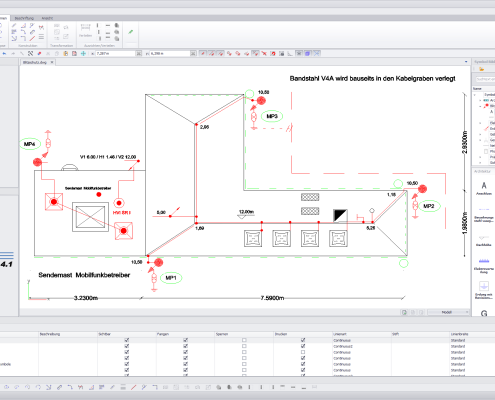Click the red line icon in bottom toolbar
This screenshot has height=400, width=495.
133,387
